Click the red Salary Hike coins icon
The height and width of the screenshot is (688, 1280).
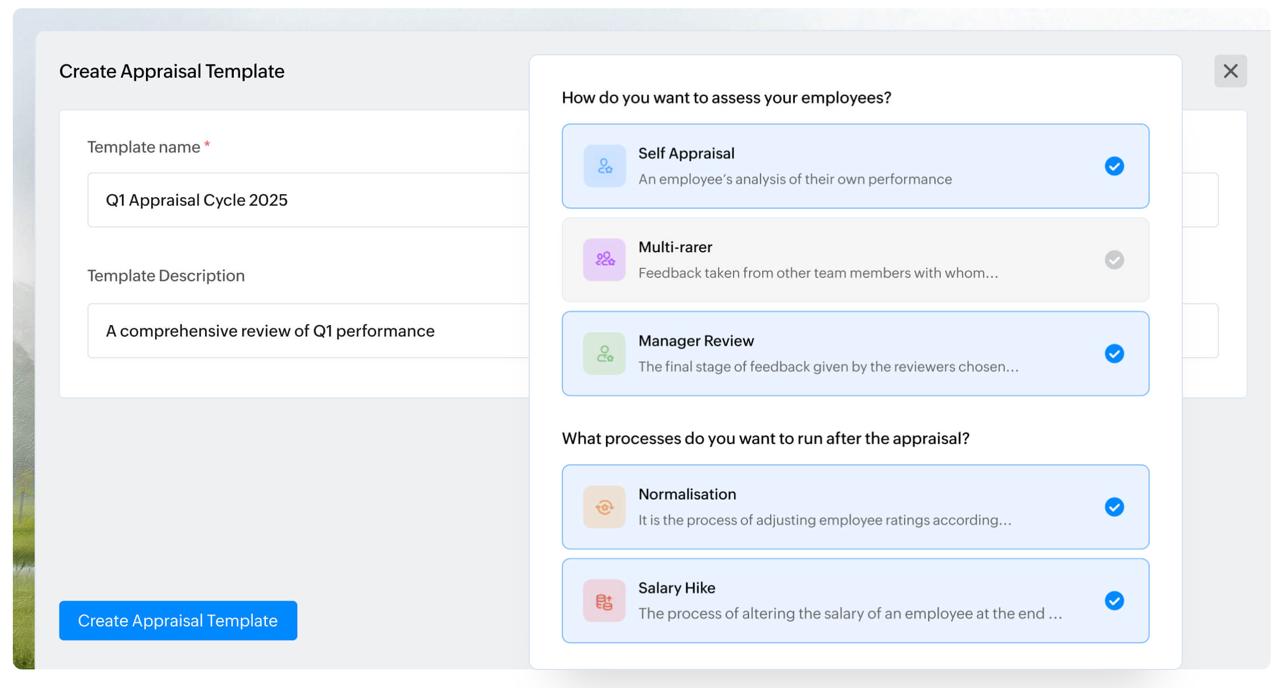point(604,601)
